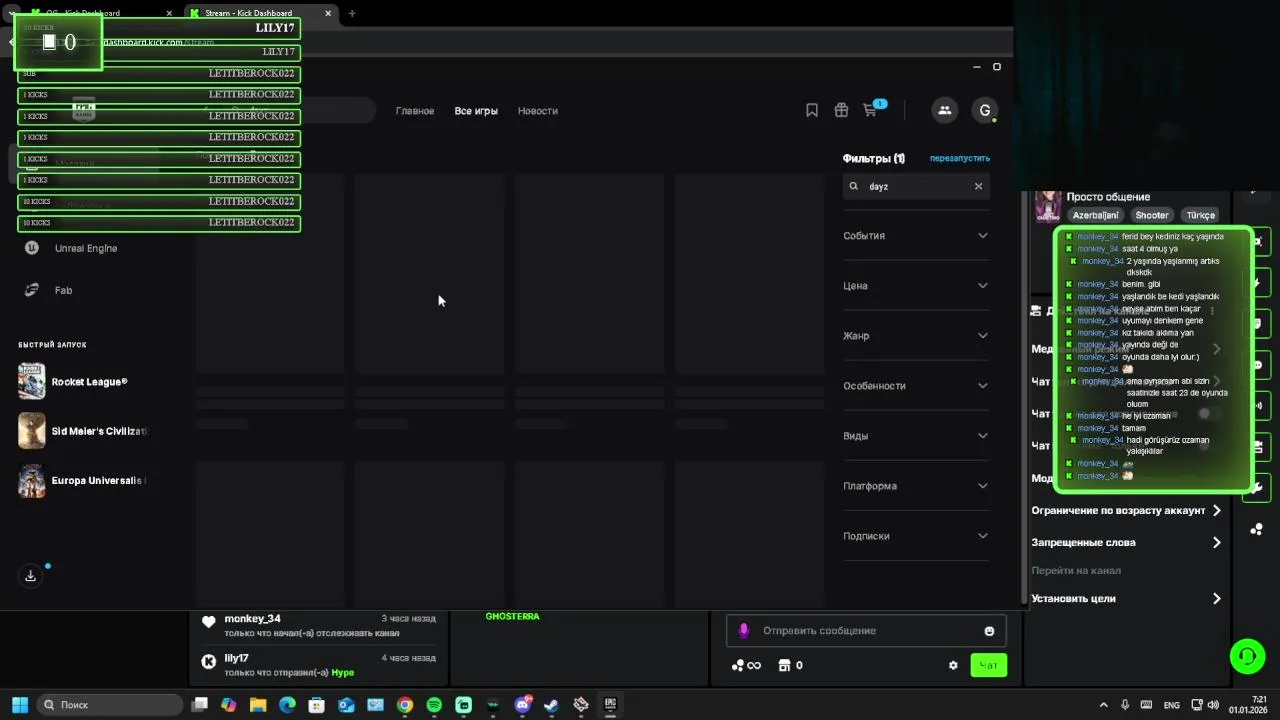Focus the dayz filter search field
Image resolution: width=1280 pixels, height=720 pixels.
pyautogui.click(x=916, y=186)
